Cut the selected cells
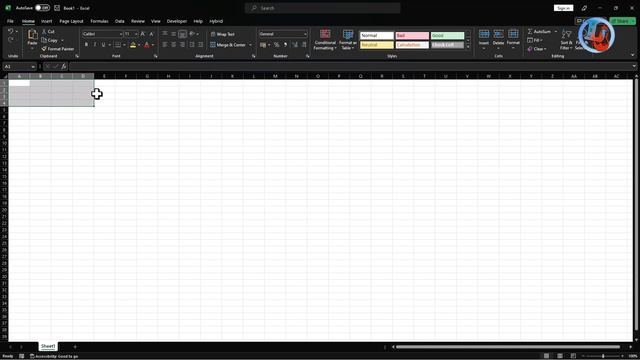This screenshot has width=640, height=360. point(48,31)
